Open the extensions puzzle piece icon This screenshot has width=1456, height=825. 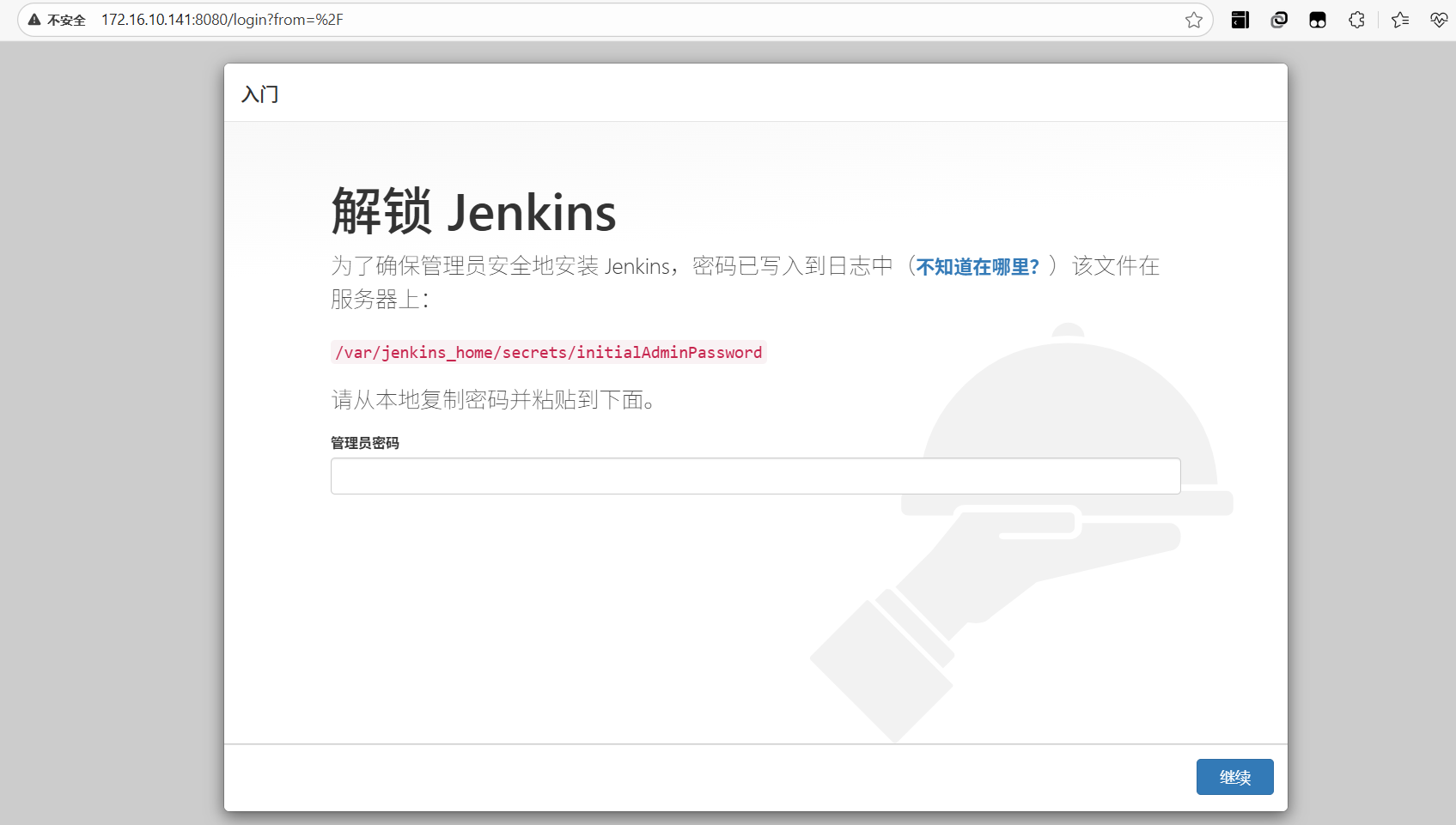pyautogui.click(x=1356, y=20)
